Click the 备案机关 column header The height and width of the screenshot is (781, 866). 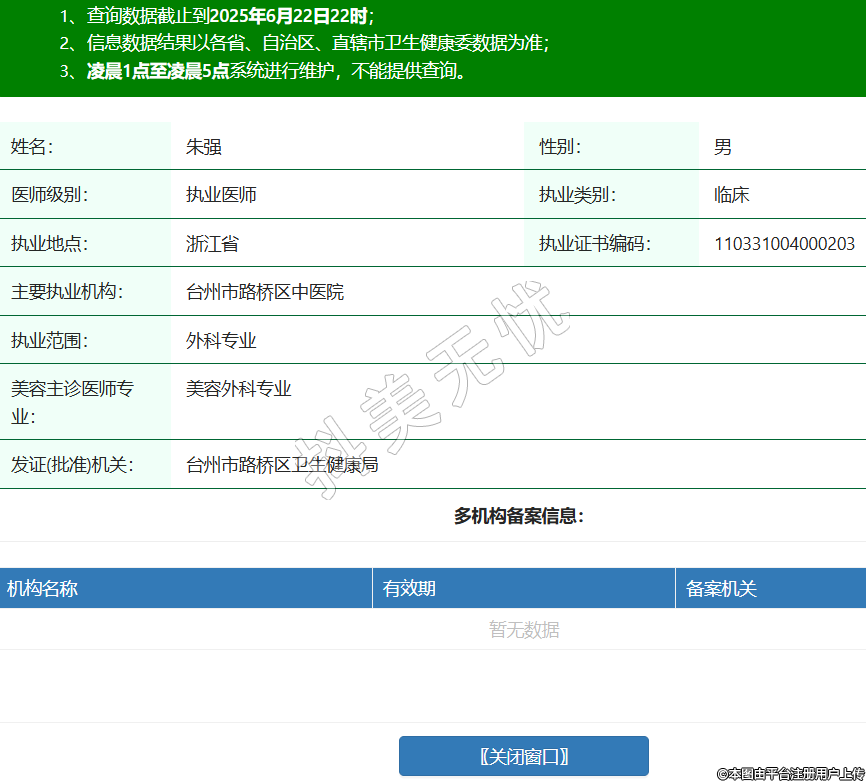tap(721, 589)
